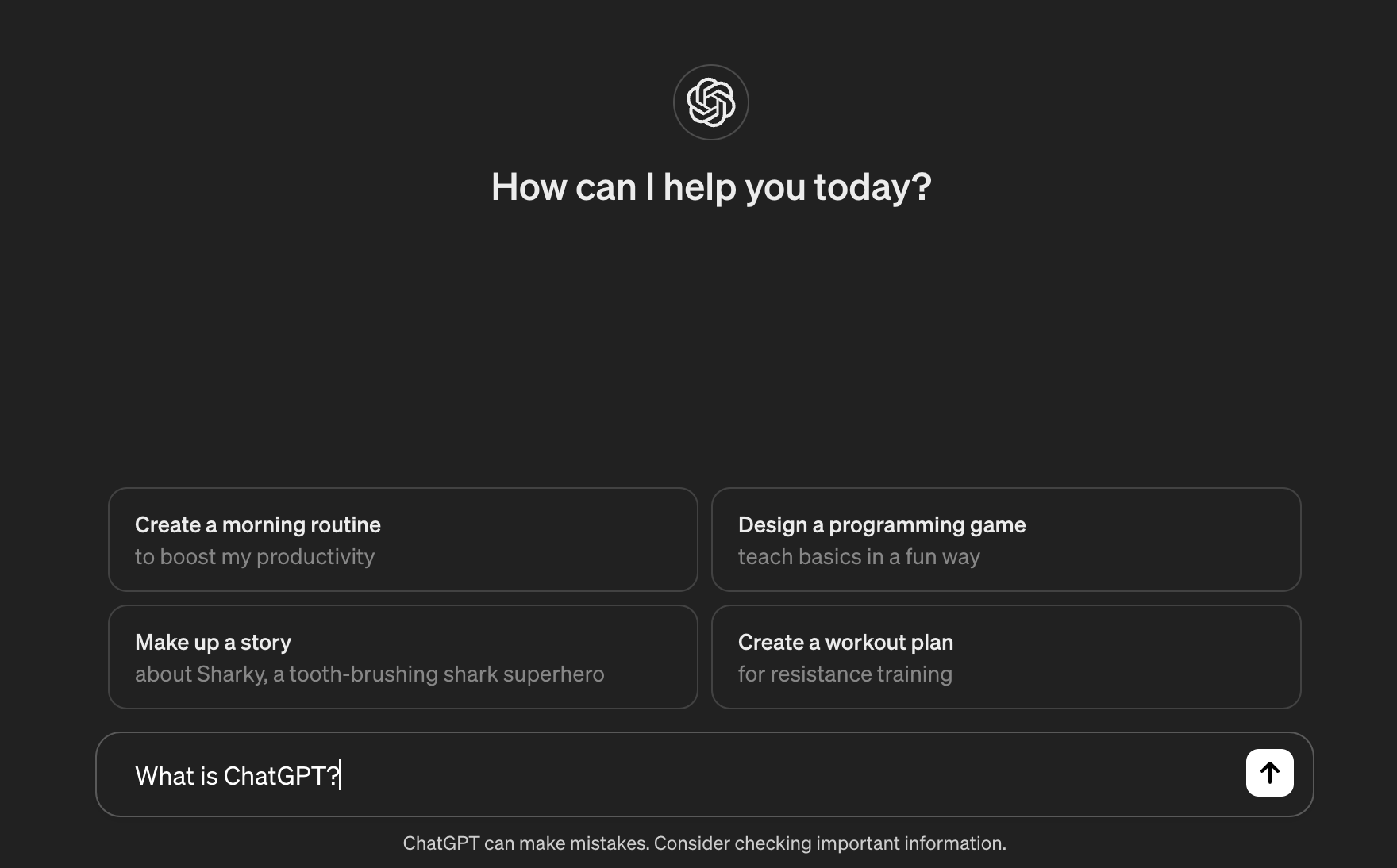This screenshot has width=1397, height=868.
Task: Click "for resistance training" subtitle text
Action: 845,674
